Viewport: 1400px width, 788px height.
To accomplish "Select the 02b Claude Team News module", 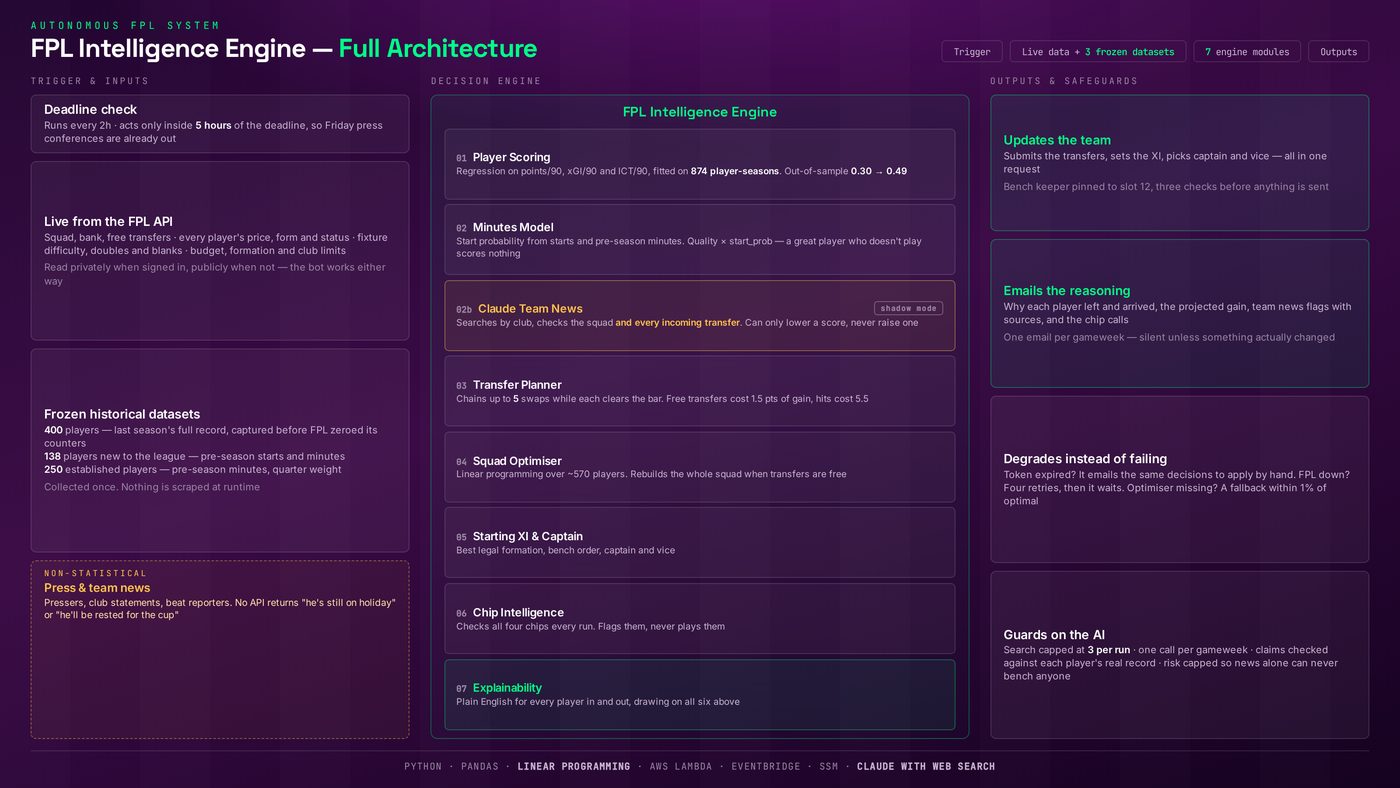I will click(700, 316).
